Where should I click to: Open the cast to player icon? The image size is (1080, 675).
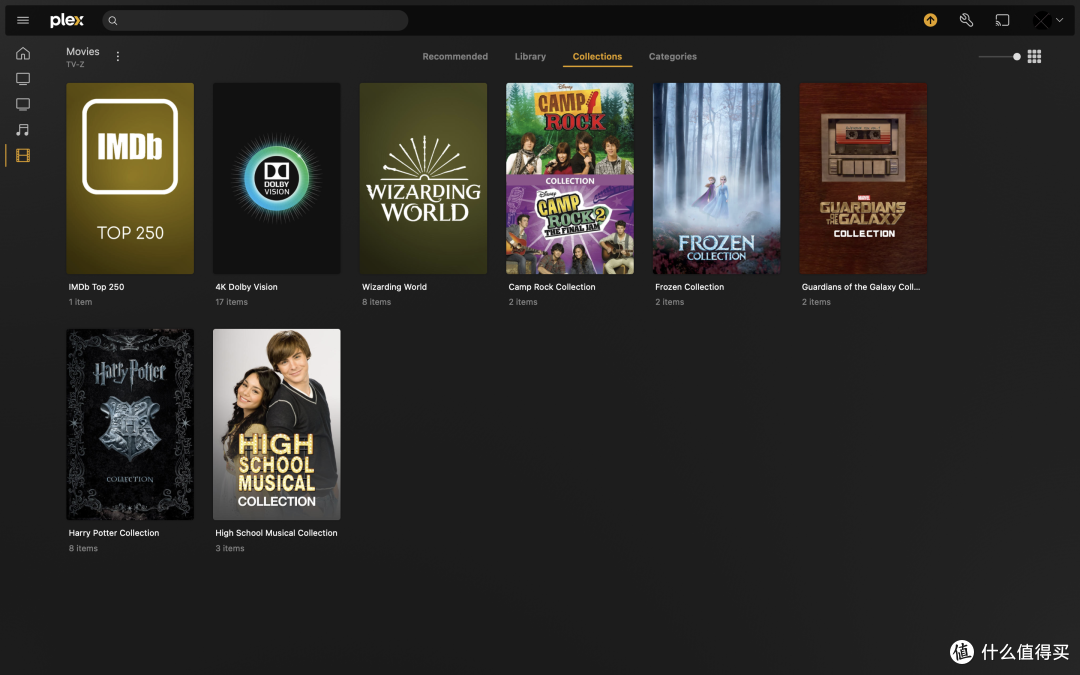(x=1002, y=20)
